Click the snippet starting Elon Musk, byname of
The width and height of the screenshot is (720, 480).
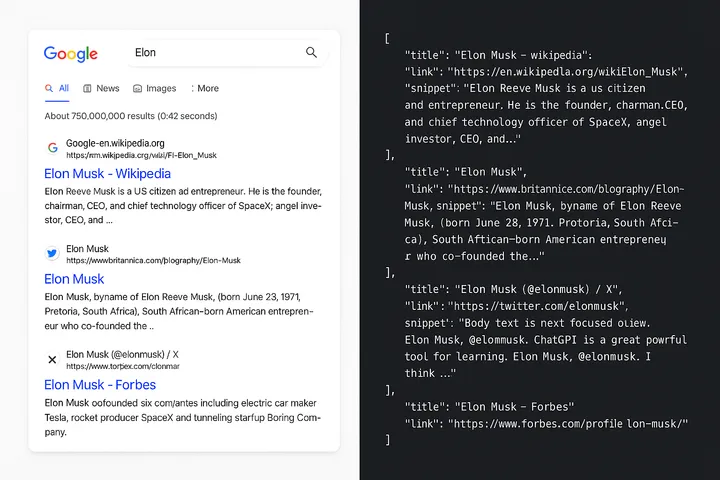point(179,311)
